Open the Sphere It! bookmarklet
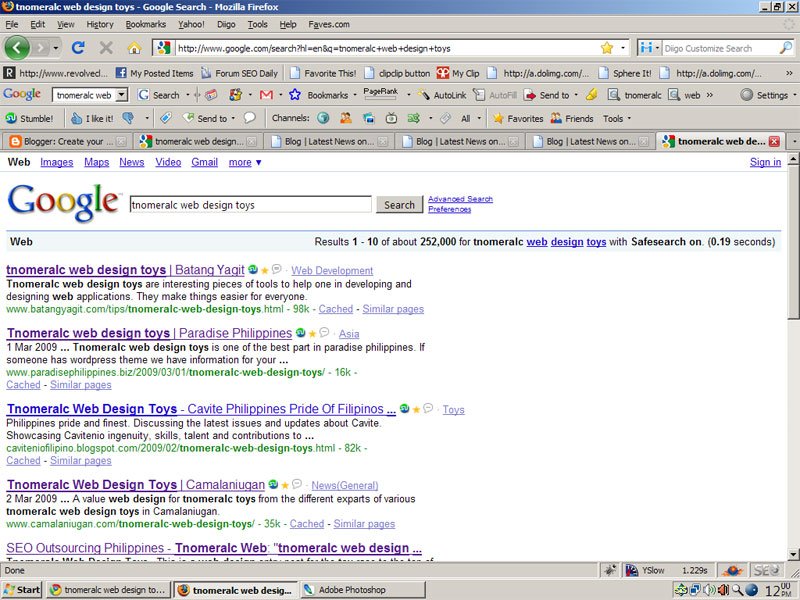 625,73
